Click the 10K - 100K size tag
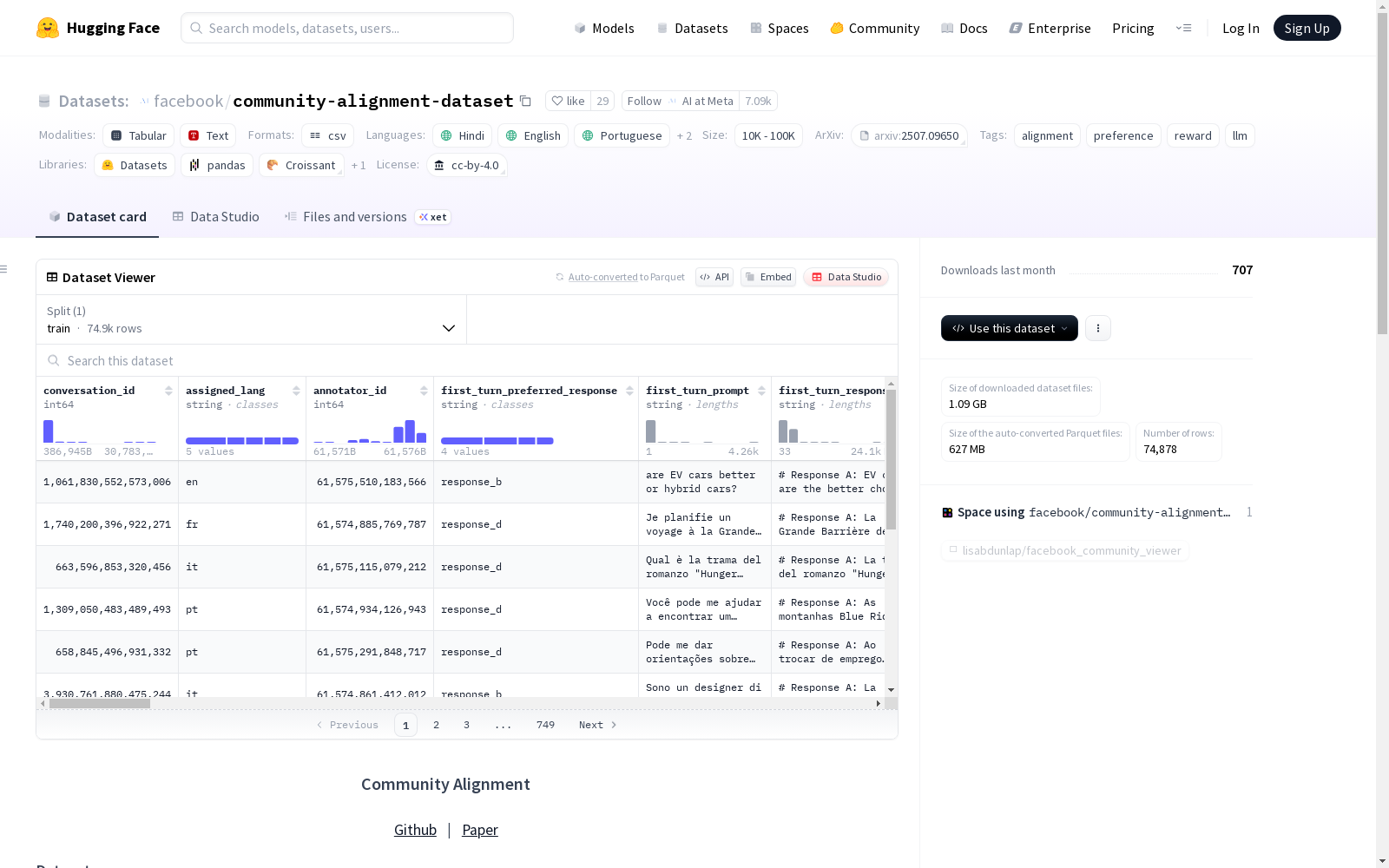This screenshot has width=1389, height=868. 768,135
